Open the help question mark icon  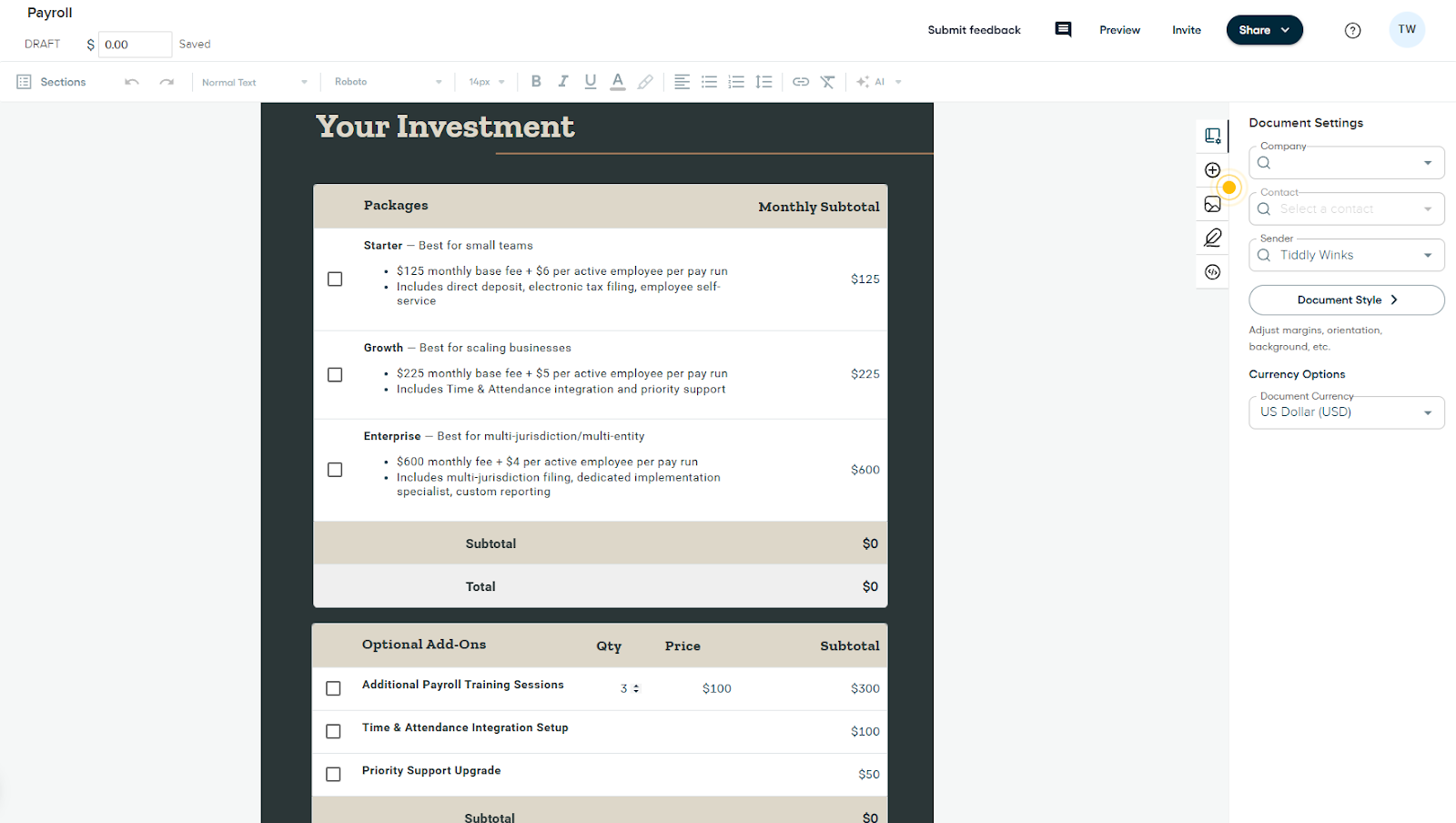[1352, 30]
